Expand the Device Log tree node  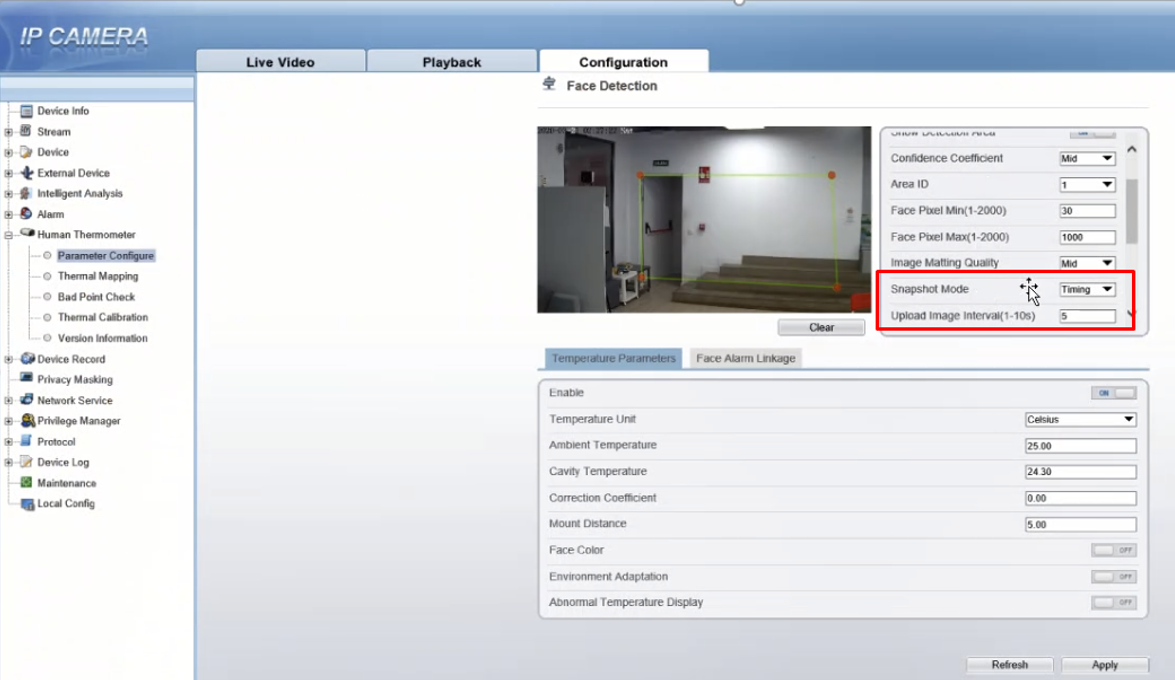point(9,463)
